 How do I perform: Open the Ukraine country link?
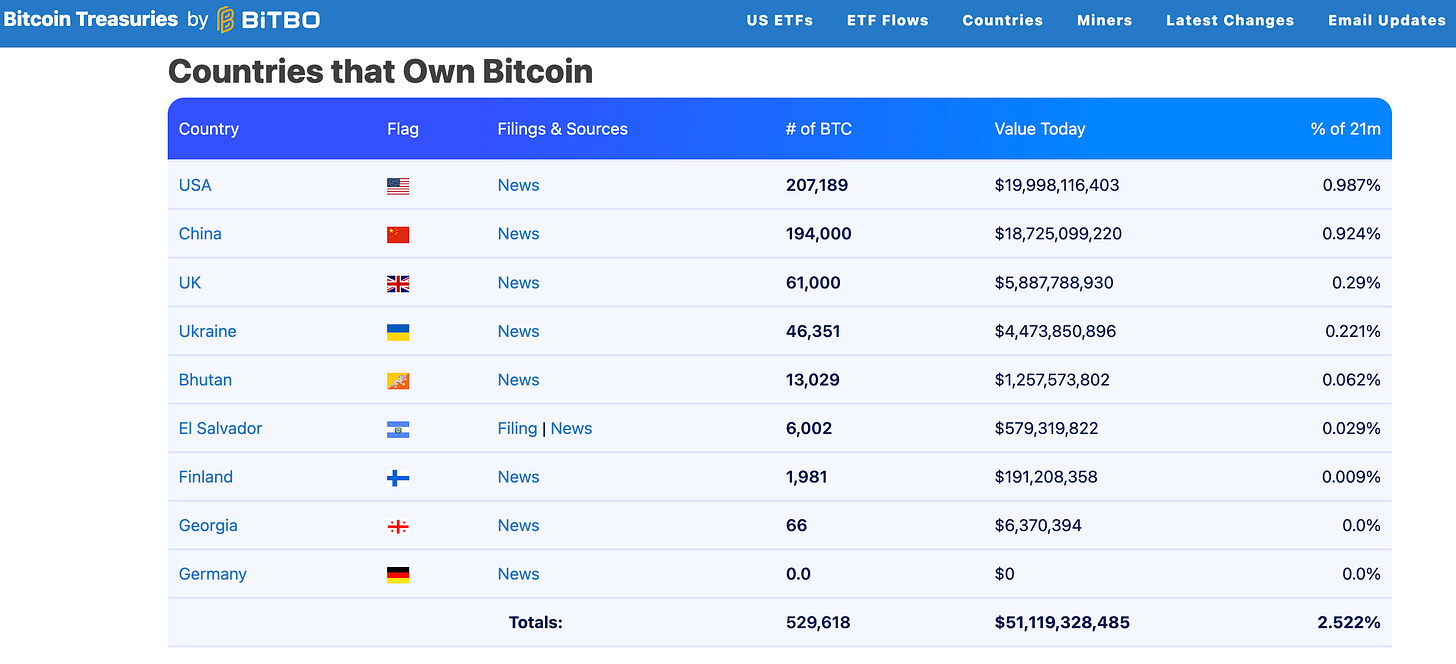pos(208,331)
